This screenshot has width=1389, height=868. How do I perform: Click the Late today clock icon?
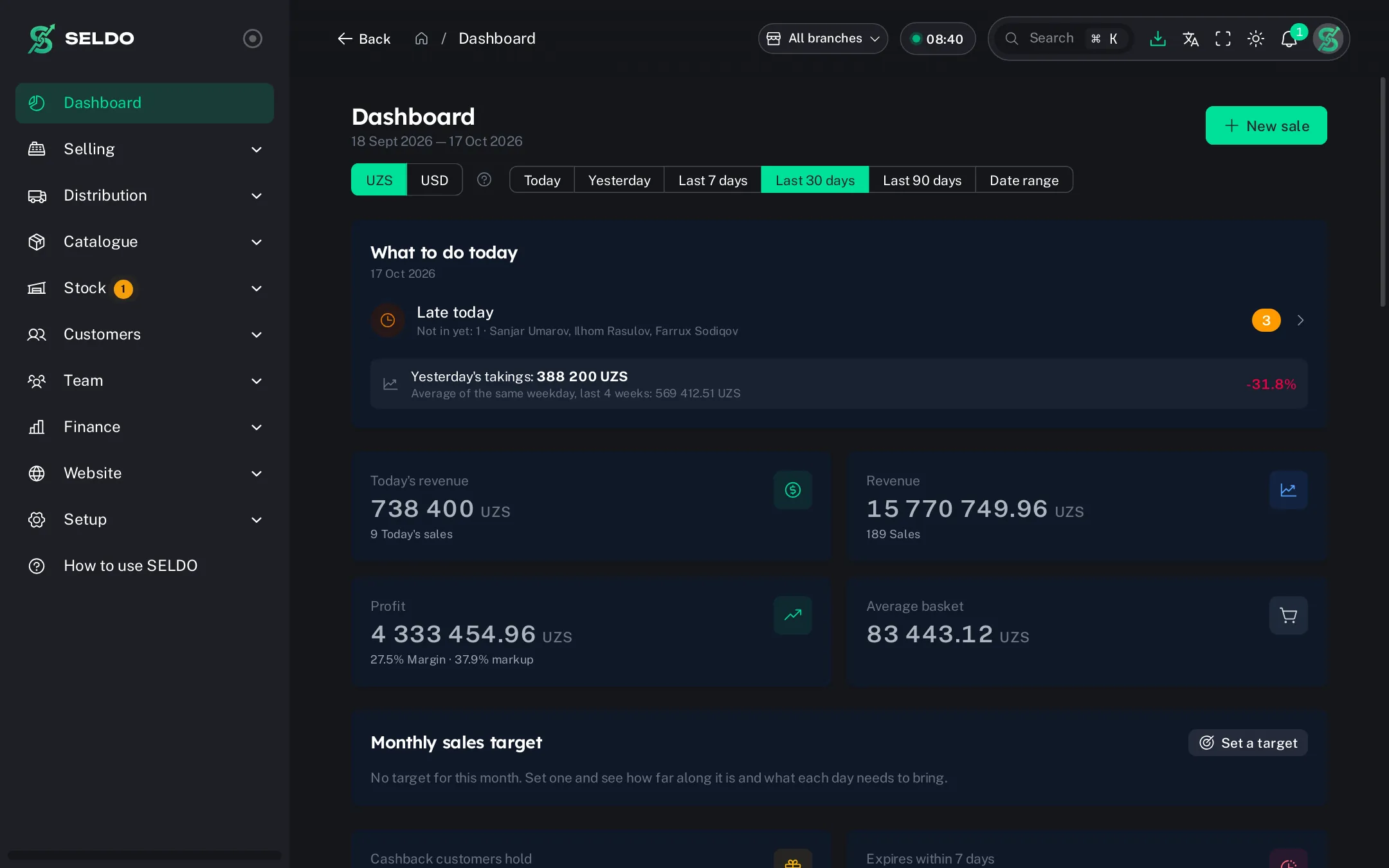coord(388,320)
